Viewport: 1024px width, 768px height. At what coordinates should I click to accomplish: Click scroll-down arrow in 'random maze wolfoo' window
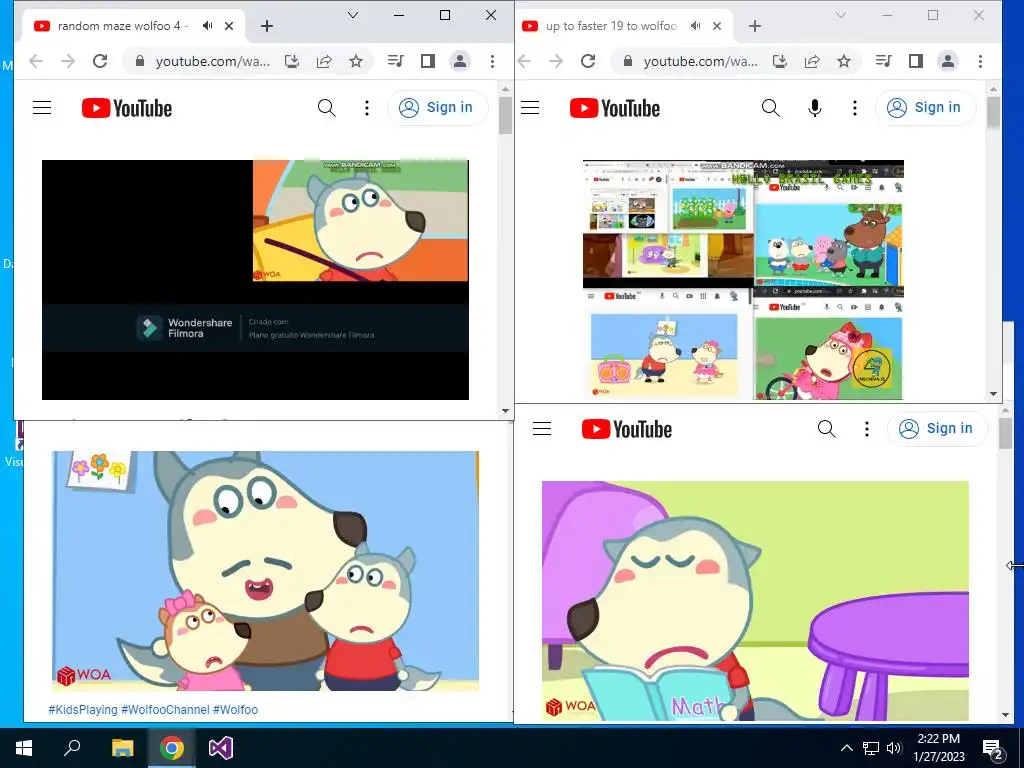pyautogui.click(x=505, y=411)
